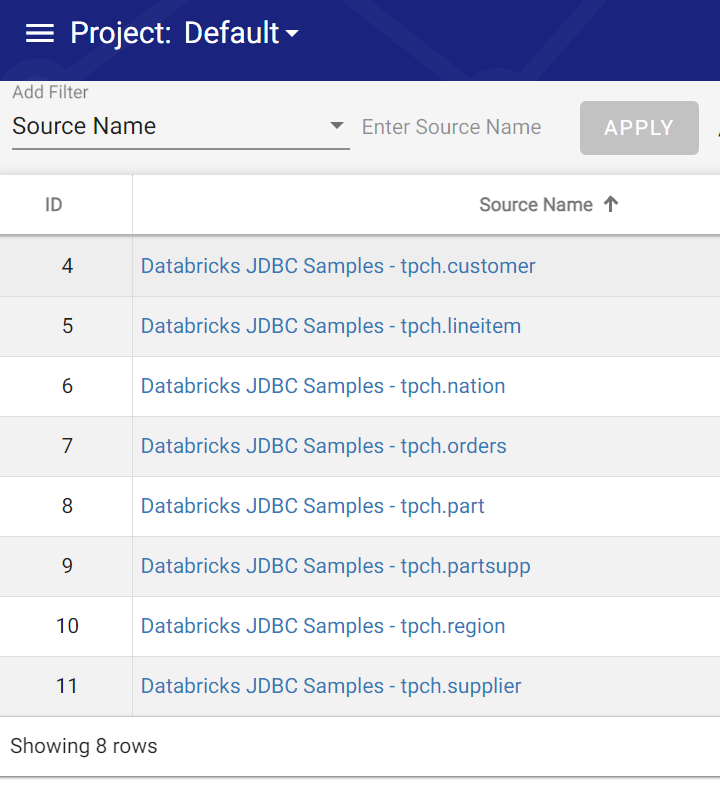Open the tpch.supplier source link
The width and height of the screenshot is (720, 797).
pyautogui.click(x=331, y=686)
